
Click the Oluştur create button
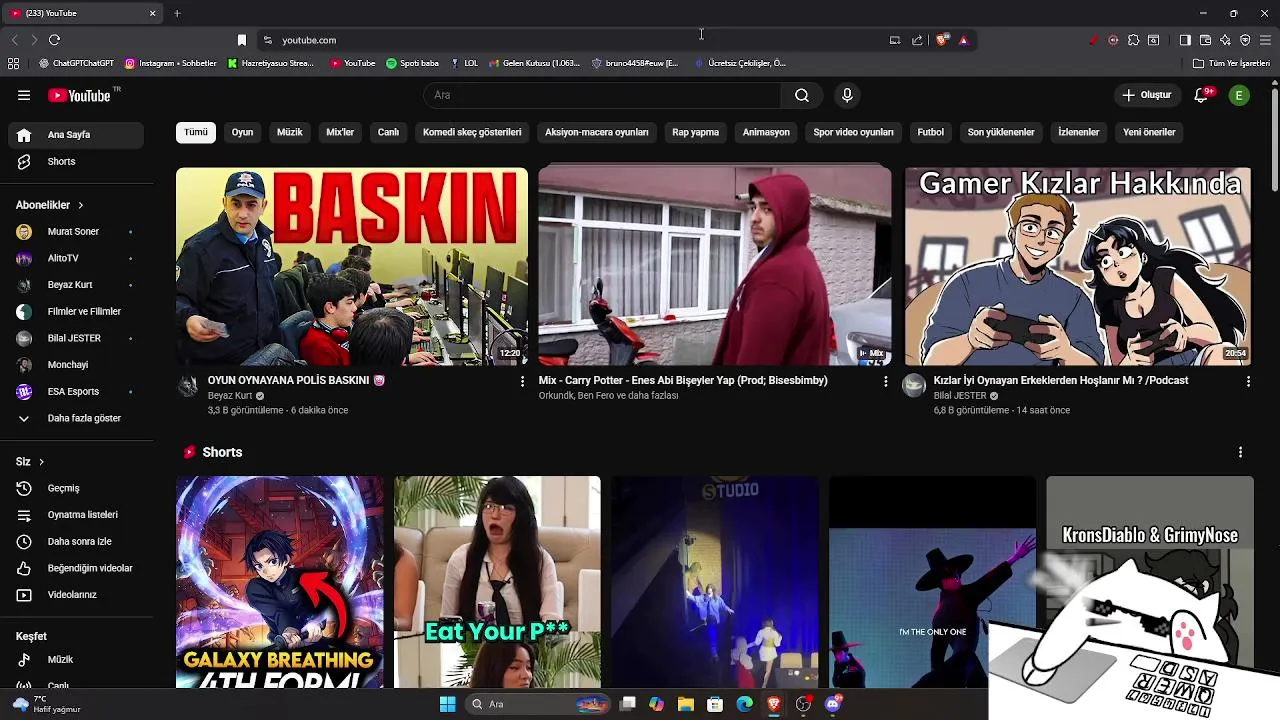(x=1147, y=95)
